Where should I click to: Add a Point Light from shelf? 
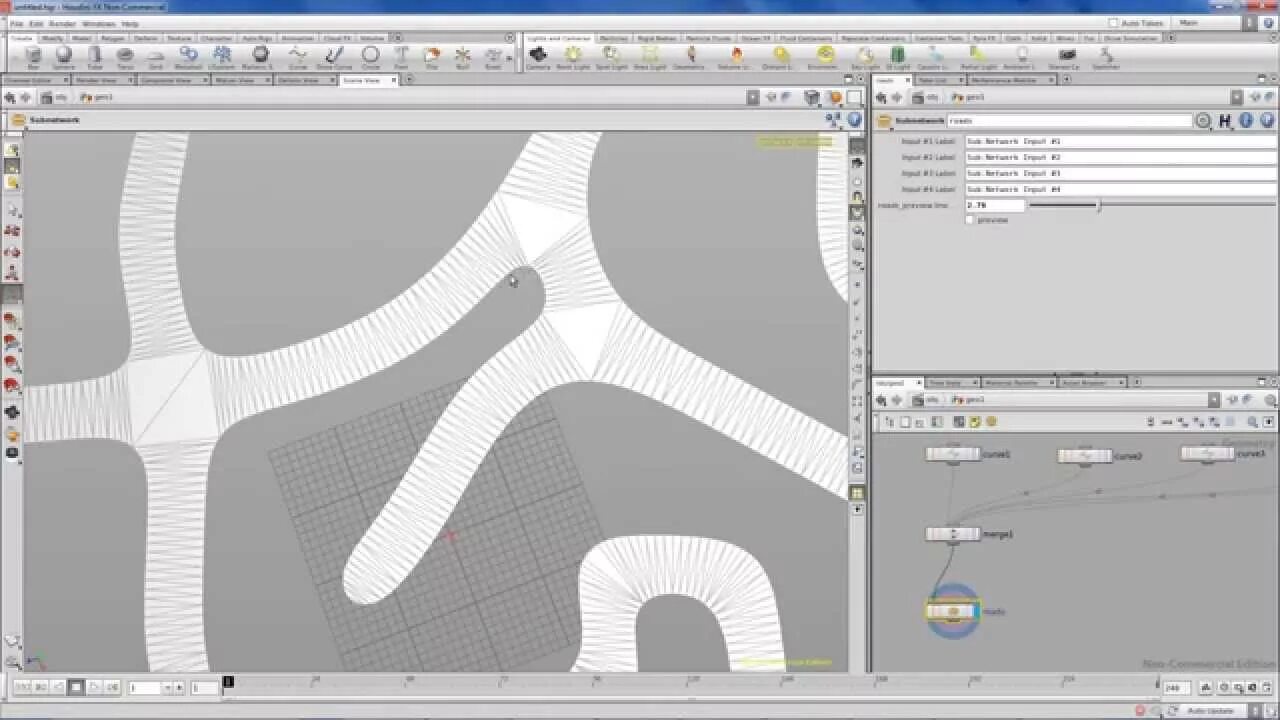pos(573,57)
